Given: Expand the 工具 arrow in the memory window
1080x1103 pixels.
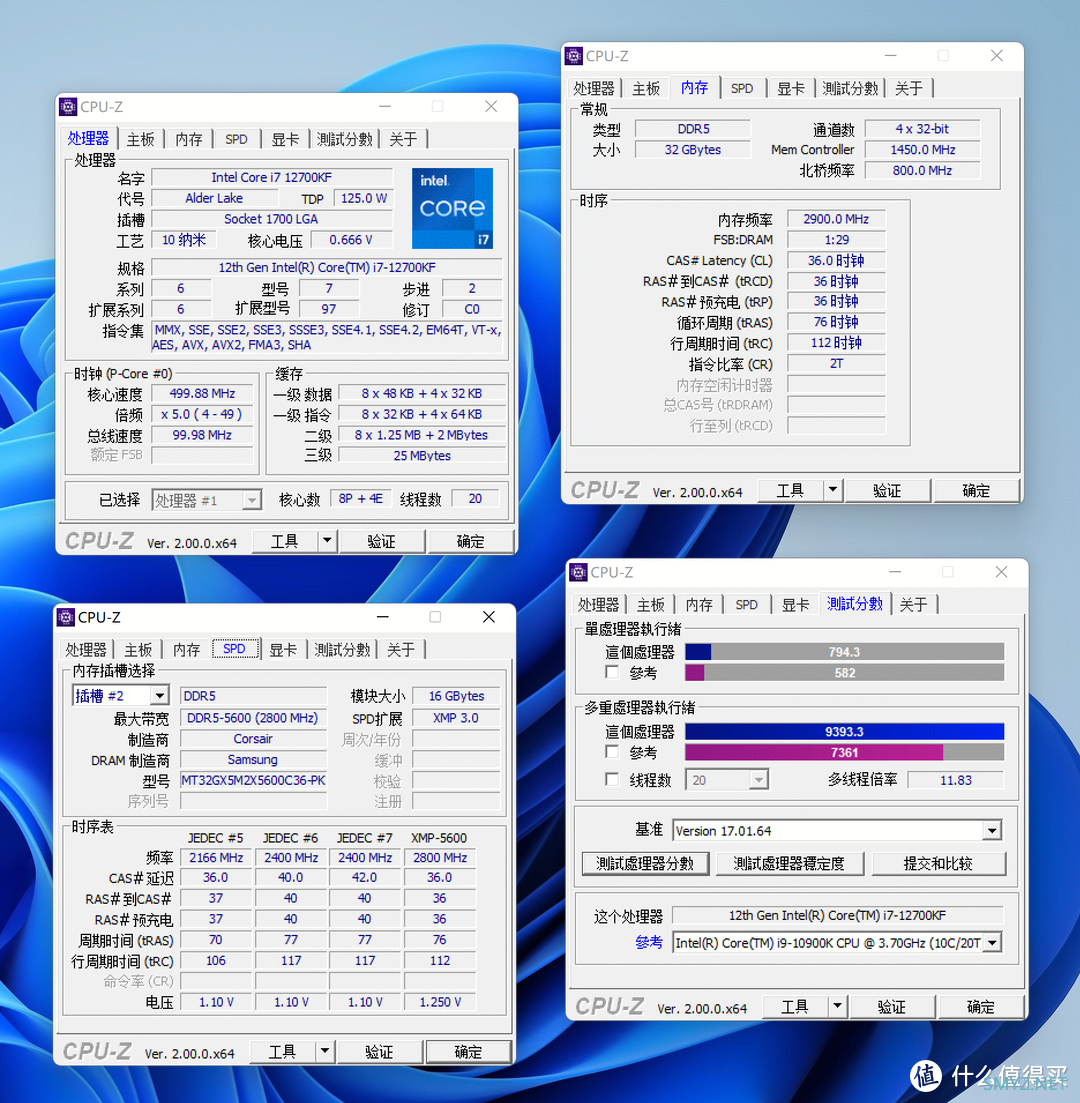Looking at the screenshot, I should (x=832, y=490).
